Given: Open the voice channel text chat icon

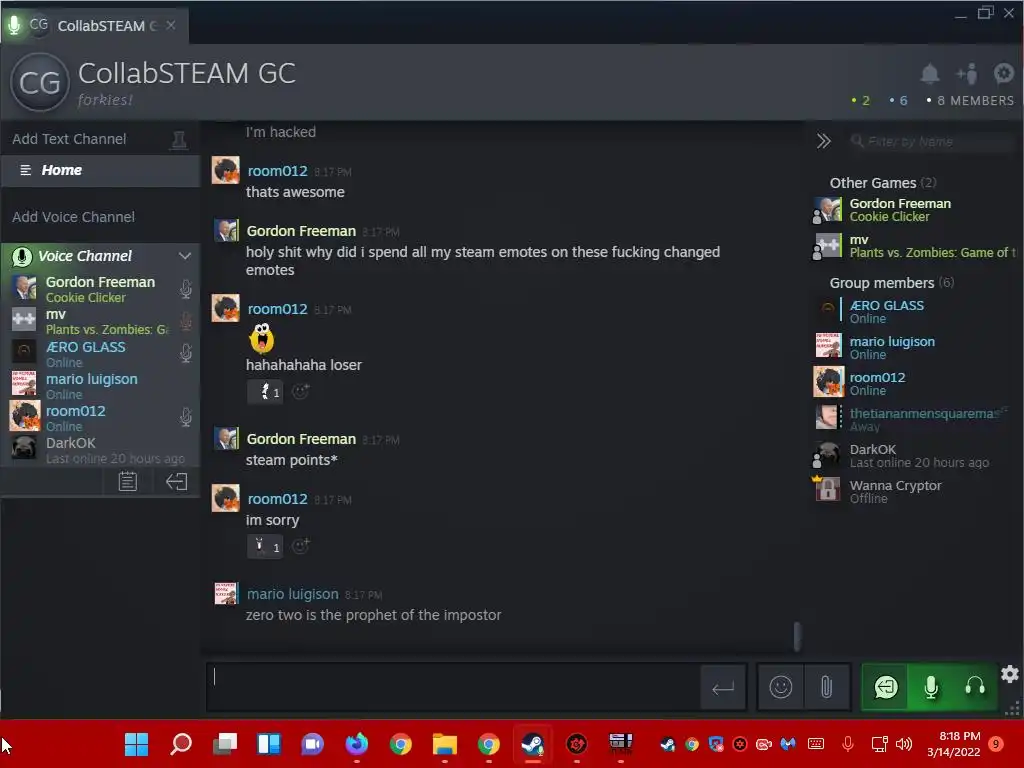Looking at the screenshot, I should pyautogui.click(x=127, y=482).
